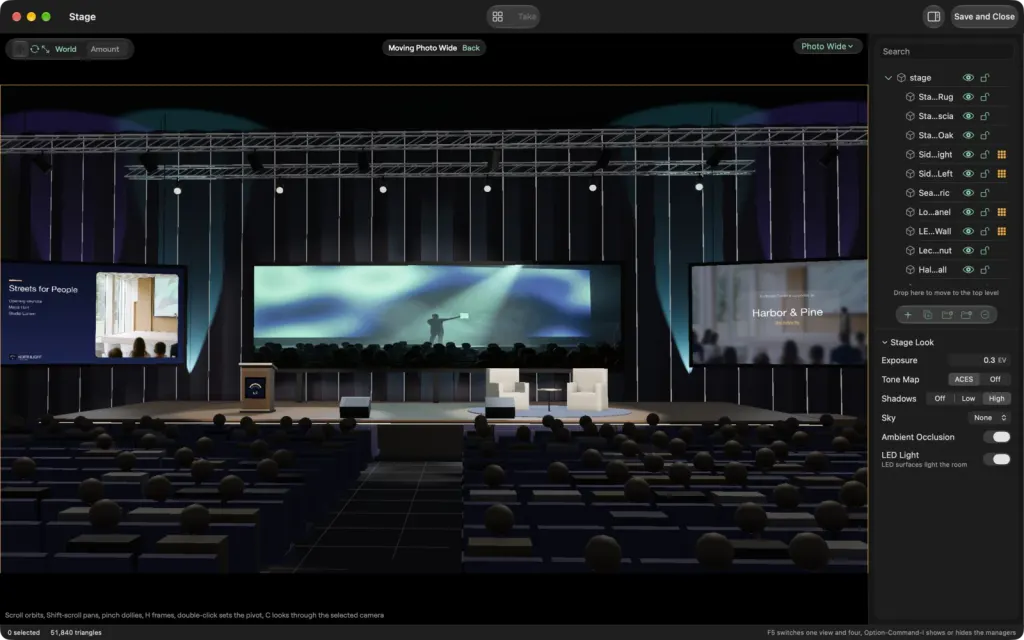Image resolution: width=1024 pixels, height=640 pixels.
Task: Collapse the stage tree node chevron
Action: coord(888,78)
